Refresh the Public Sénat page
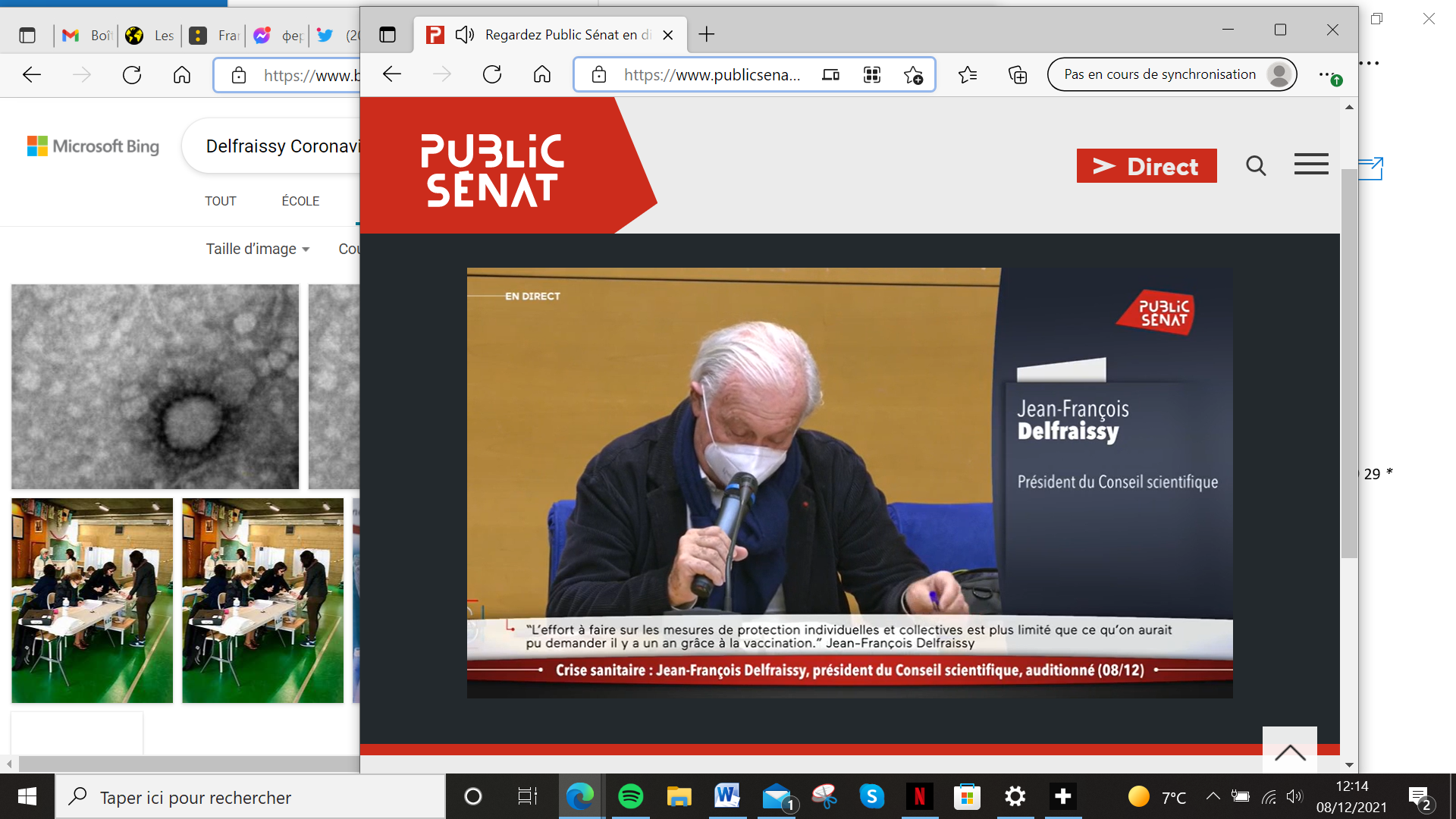This screenshot has height=819, width=1456. pos(492,74)
